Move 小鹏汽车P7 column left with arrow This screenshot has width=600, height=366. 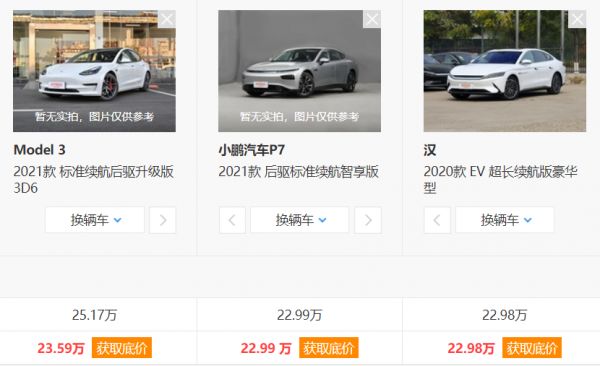pyautogui.click(x=232, y=220)
